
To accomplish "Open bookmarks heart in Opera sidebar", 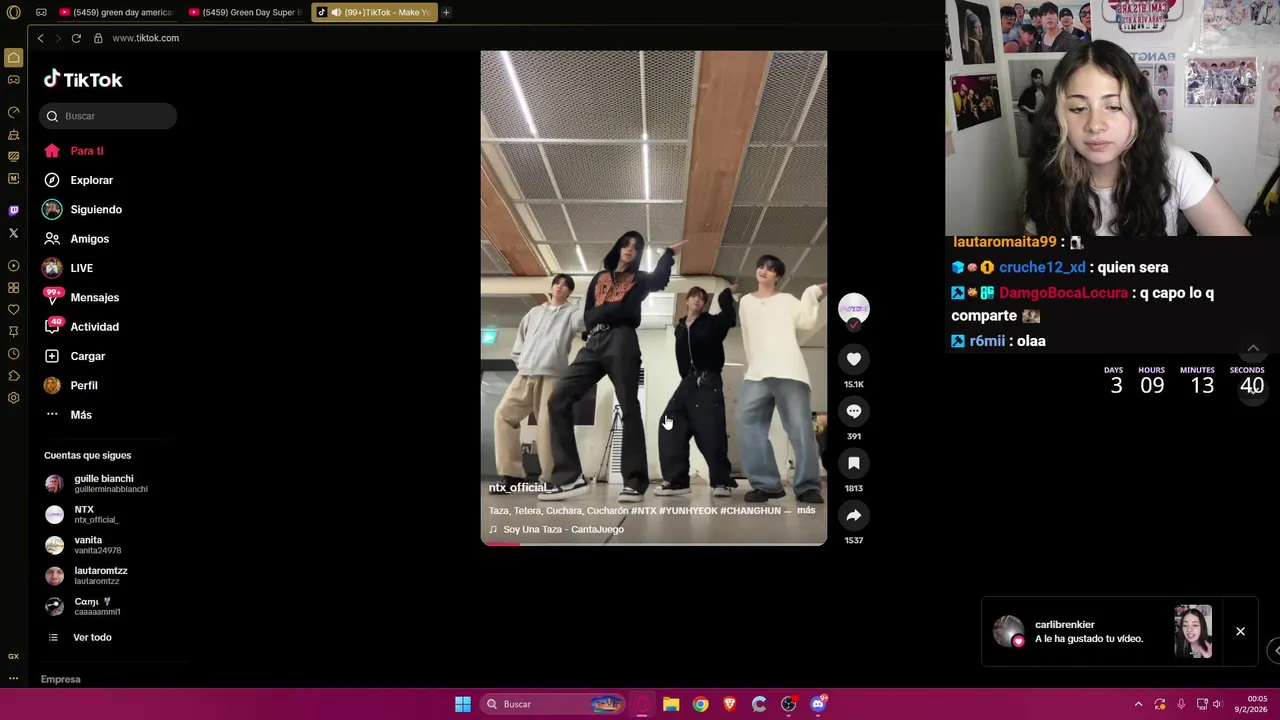I will tap(13, 310).
